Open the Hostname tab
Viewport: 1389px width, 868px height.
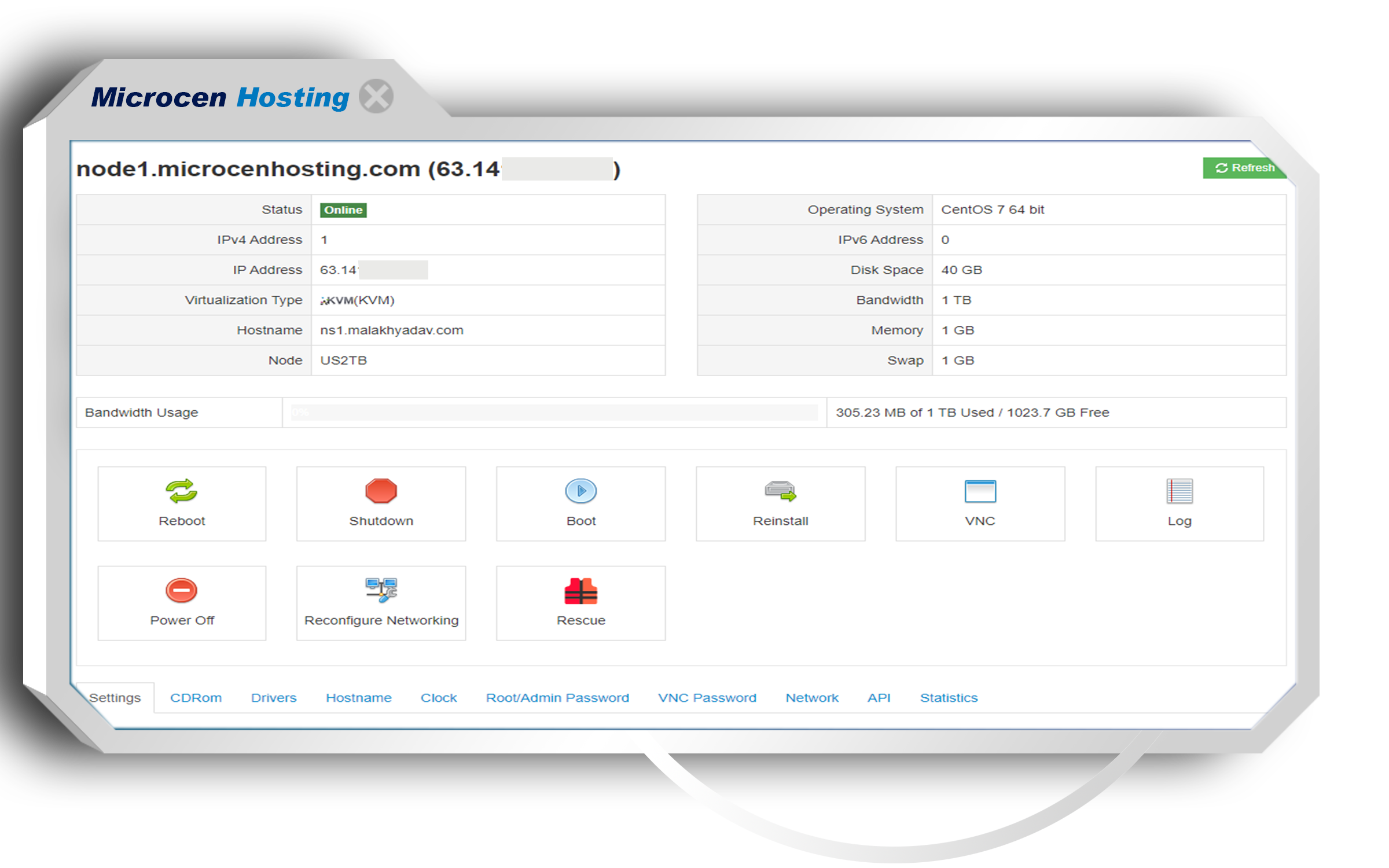[358, 697]
